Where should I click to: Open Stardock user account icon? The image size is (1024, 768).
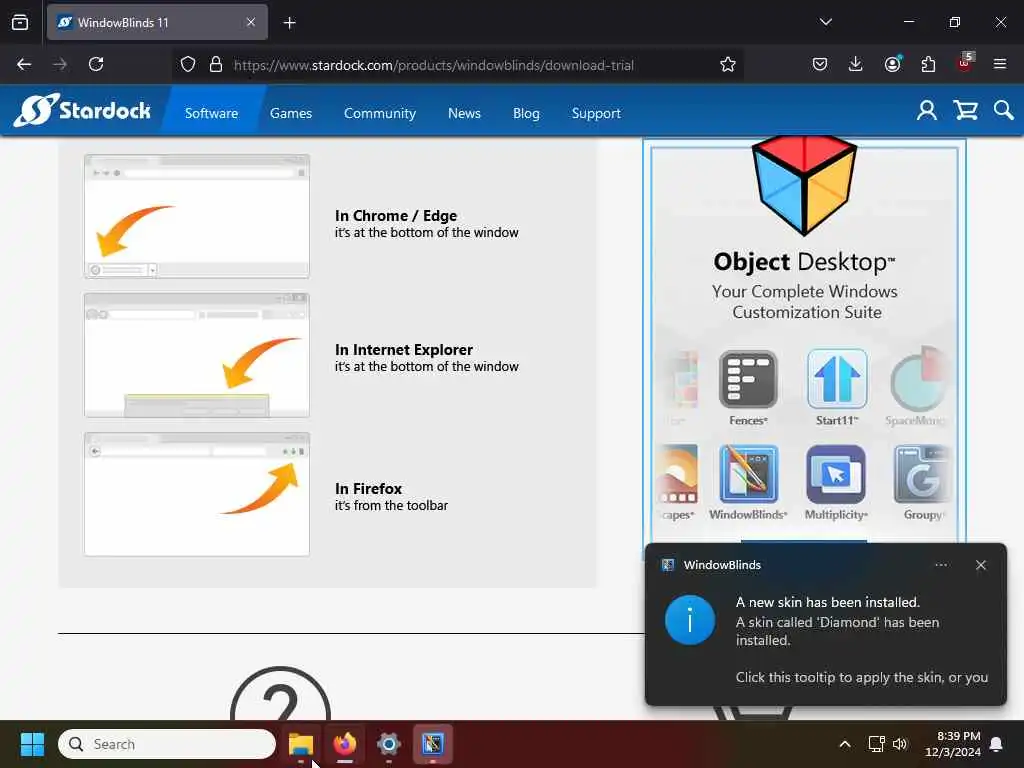tap(926, 110)
